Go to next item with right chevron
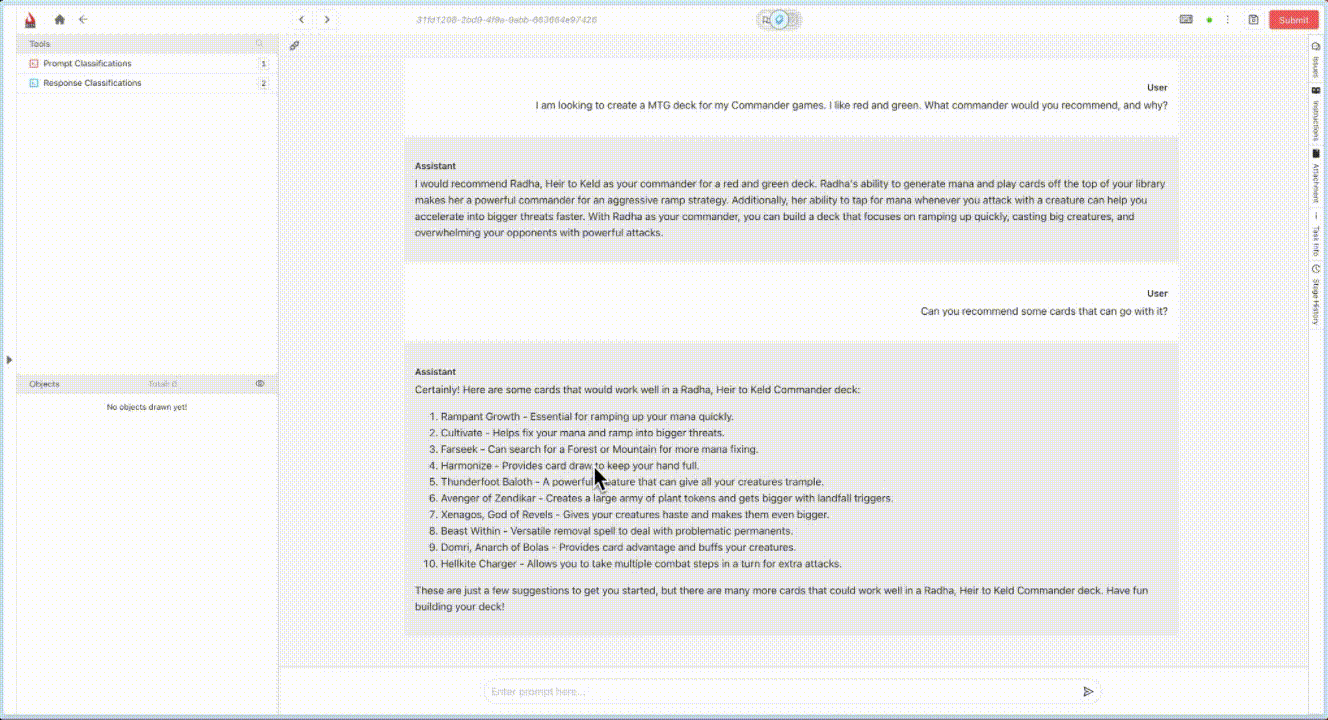 (327, 19)
